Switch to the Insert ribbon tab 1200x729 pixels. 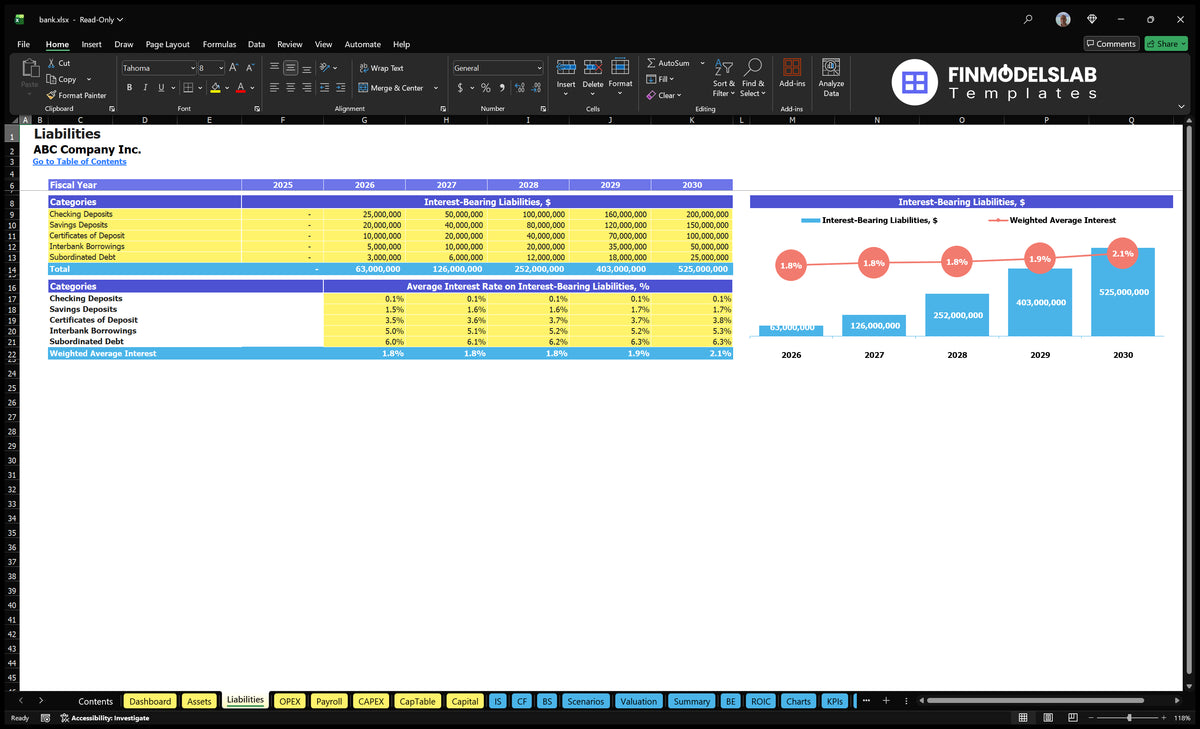tap(91, 44)
